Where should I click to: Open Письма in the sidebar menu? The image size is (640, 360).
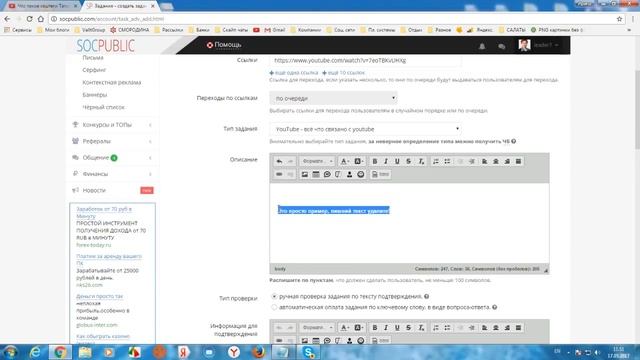coord(93,58)
